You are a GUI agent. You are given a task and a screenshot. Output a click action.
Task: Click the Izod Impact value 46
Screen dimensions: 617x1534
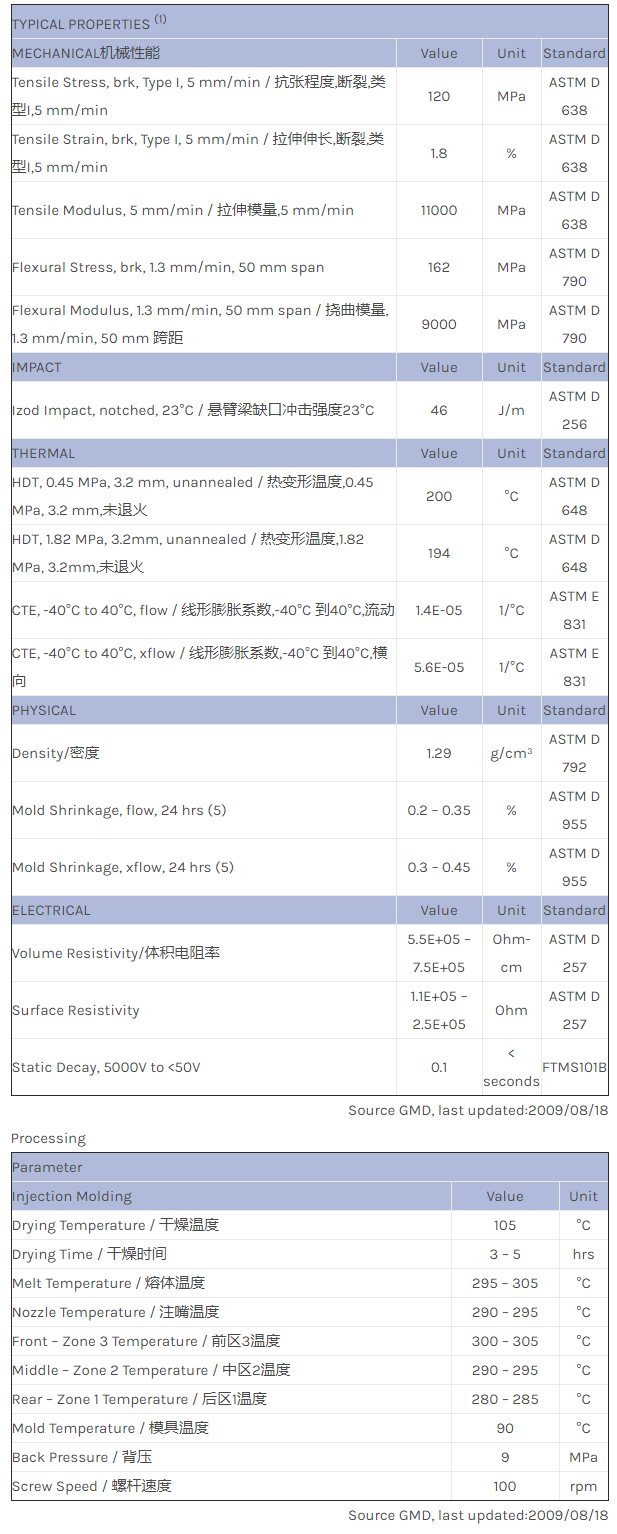coord(439,410)
